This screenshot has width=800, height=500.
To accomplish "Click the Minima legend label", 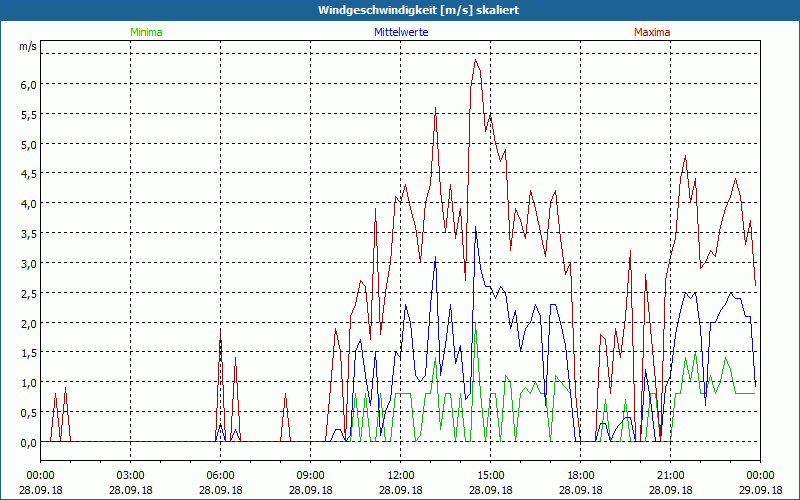I will (145, 32).
